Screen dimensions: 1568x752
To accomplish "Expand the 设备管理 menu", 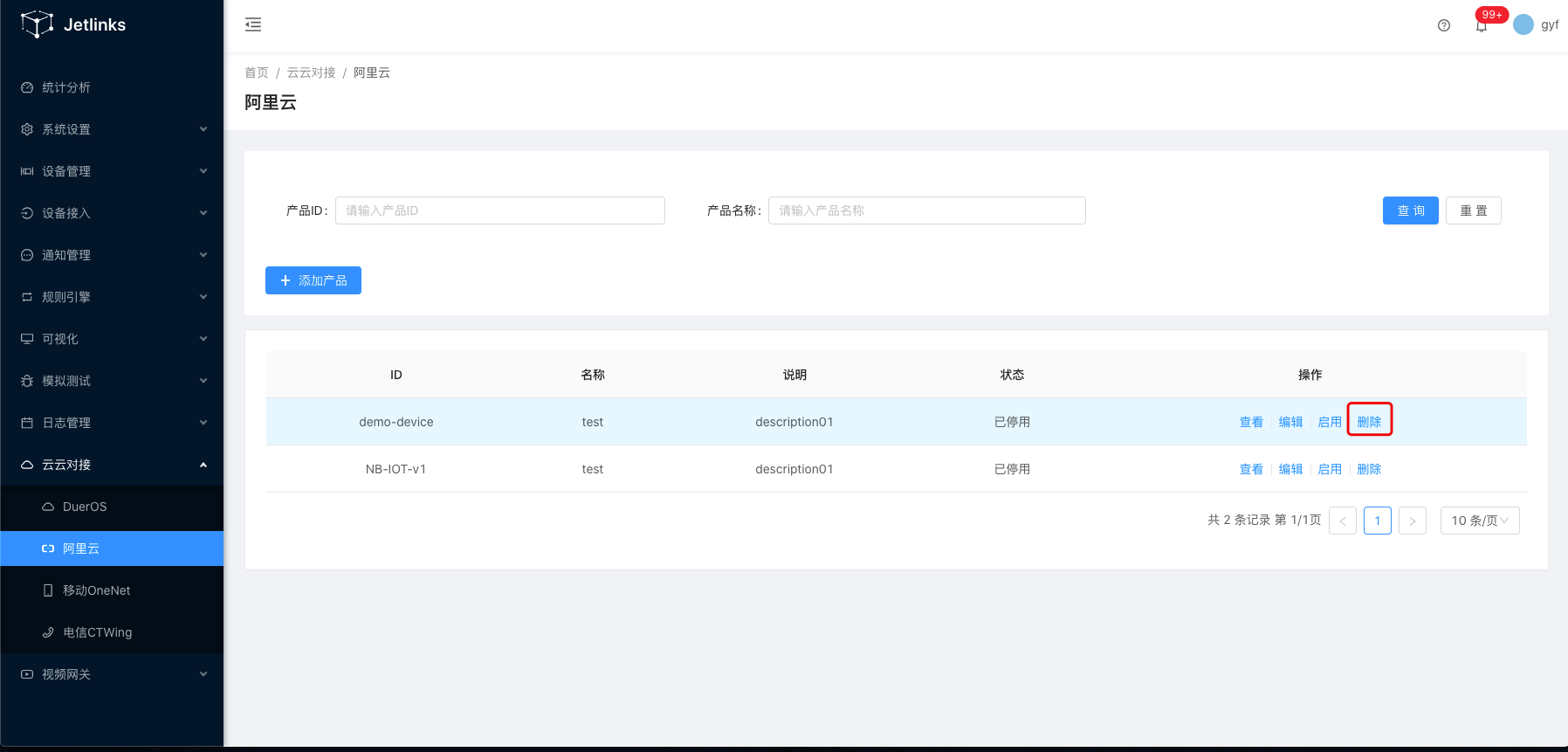I will [112, 171].
